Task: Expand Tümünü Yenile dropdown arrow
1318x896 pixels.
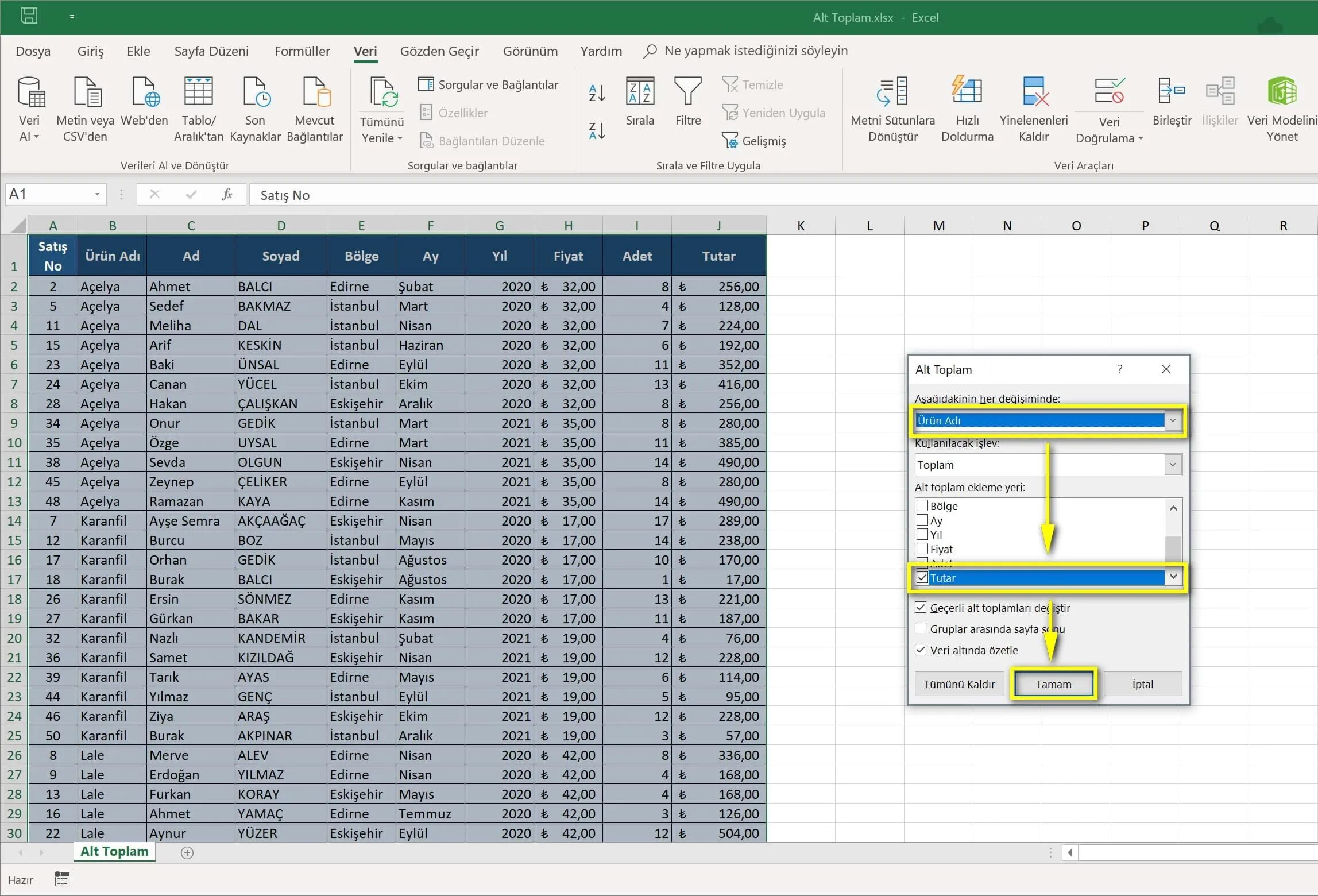Action: [400, 138]
